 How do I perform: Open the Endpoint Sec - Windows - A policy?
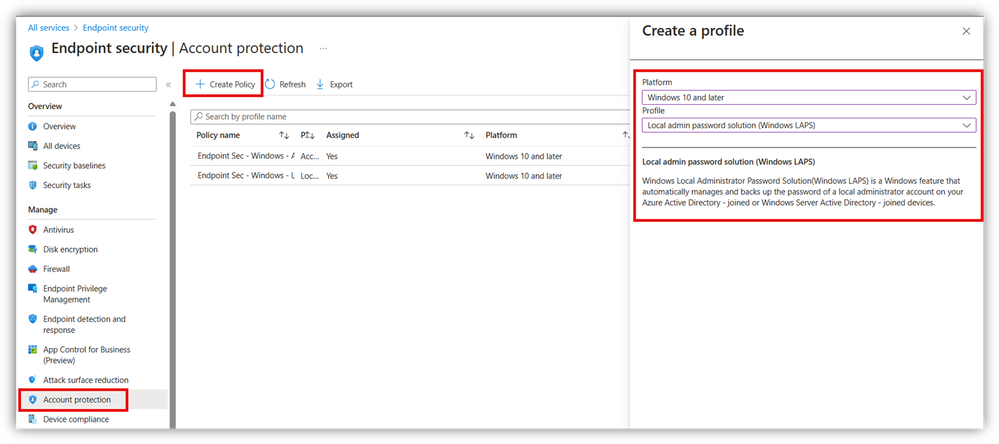coord(246,156)
